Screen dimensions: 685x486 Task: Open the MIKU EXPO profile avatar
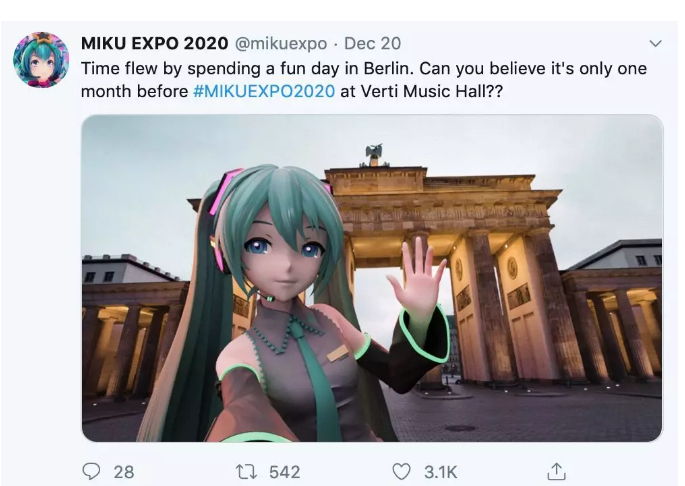[x=41, y=60]
